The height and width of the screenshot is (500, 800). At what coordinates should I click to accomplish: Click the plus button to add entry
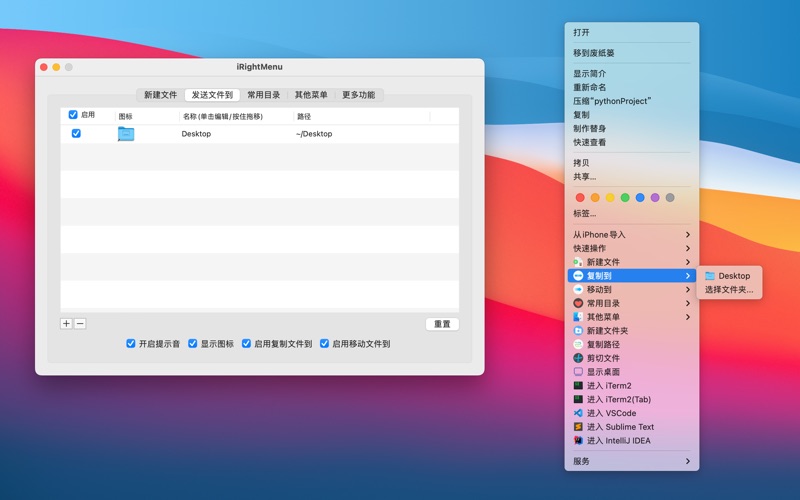66,323
